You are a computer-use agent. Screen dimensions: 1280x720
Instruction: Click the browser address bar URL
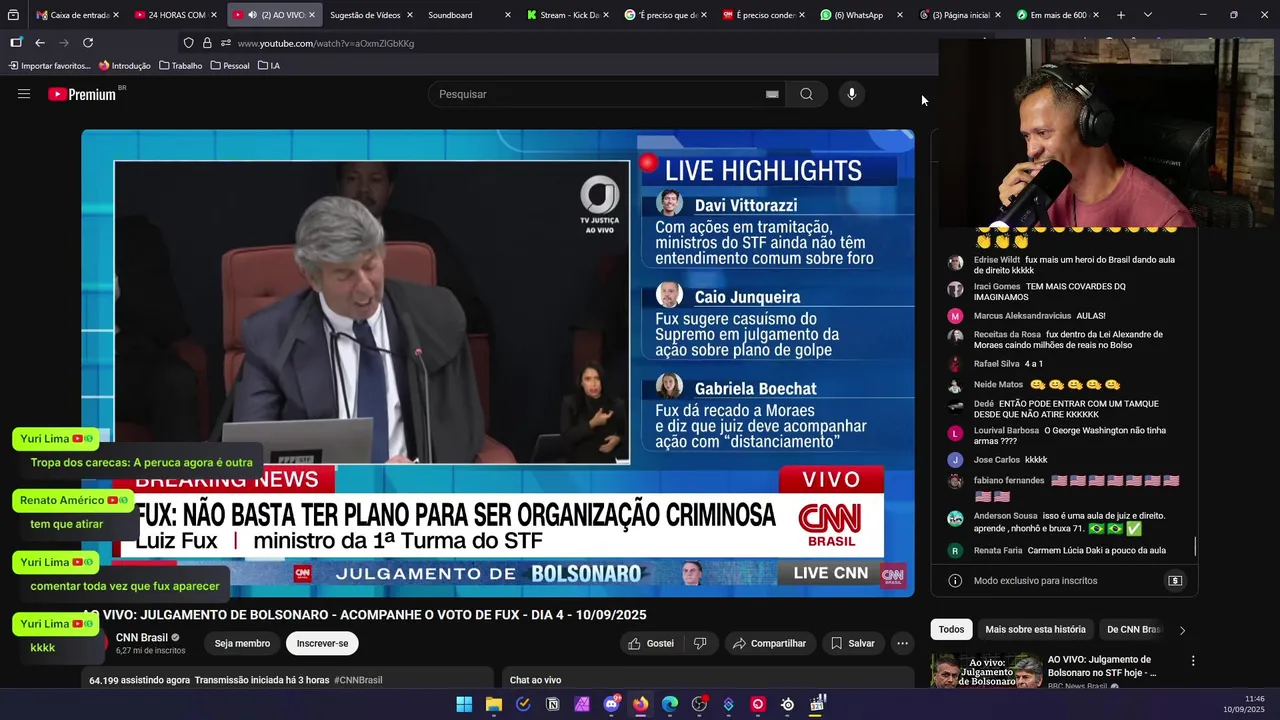(326, 43)
